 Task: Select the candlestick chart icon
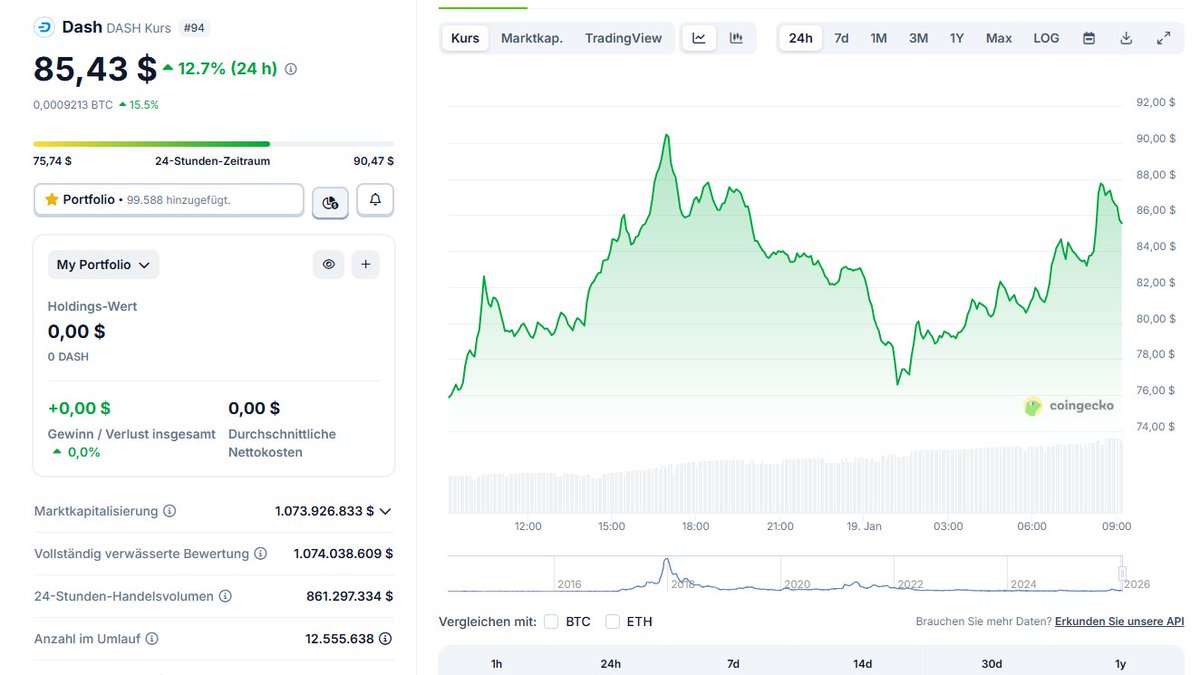(x=736, y=38)
